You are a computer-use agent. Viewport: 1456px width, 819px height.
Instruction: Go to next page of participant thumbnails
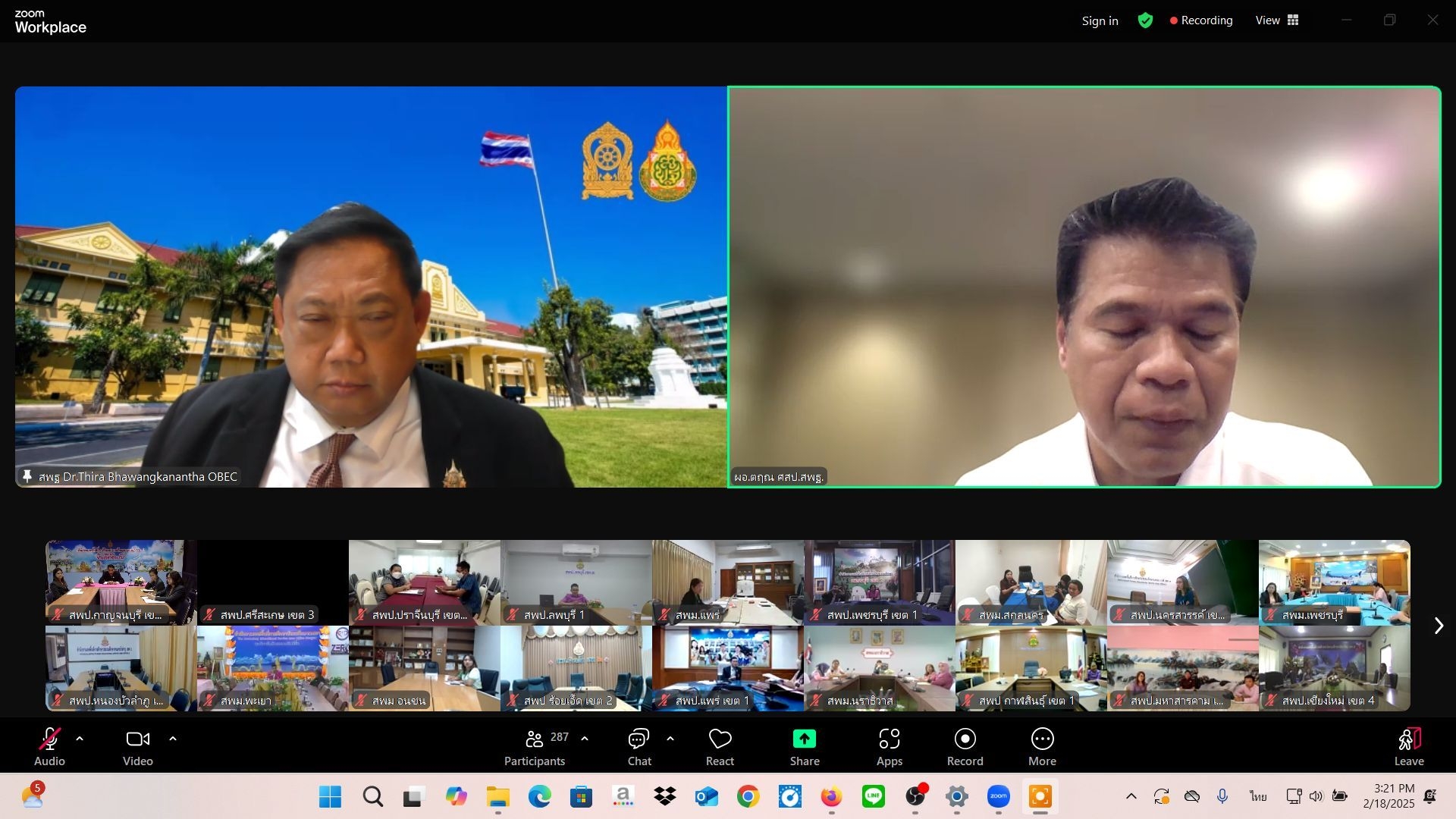coord(1439,626)
